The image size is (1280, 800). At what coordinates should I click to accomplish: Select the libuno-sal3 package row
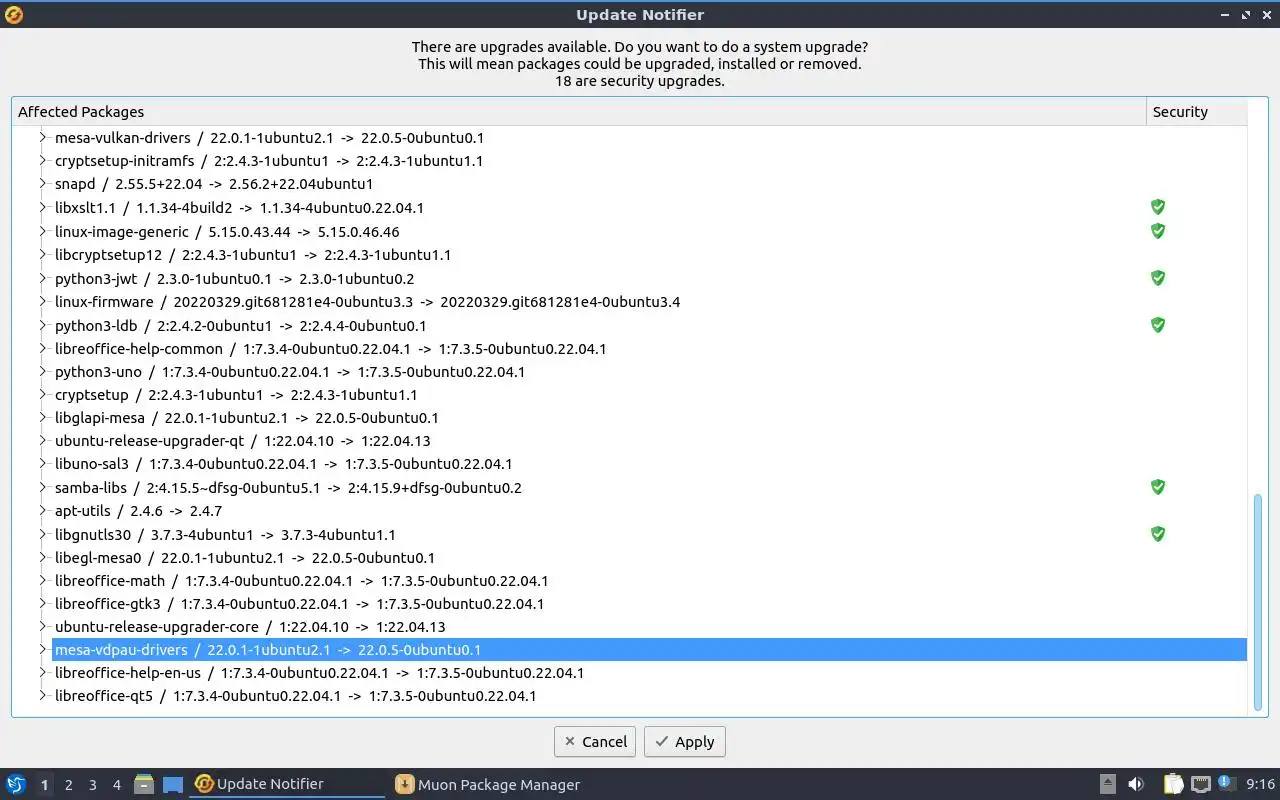(x=649, y=464)
